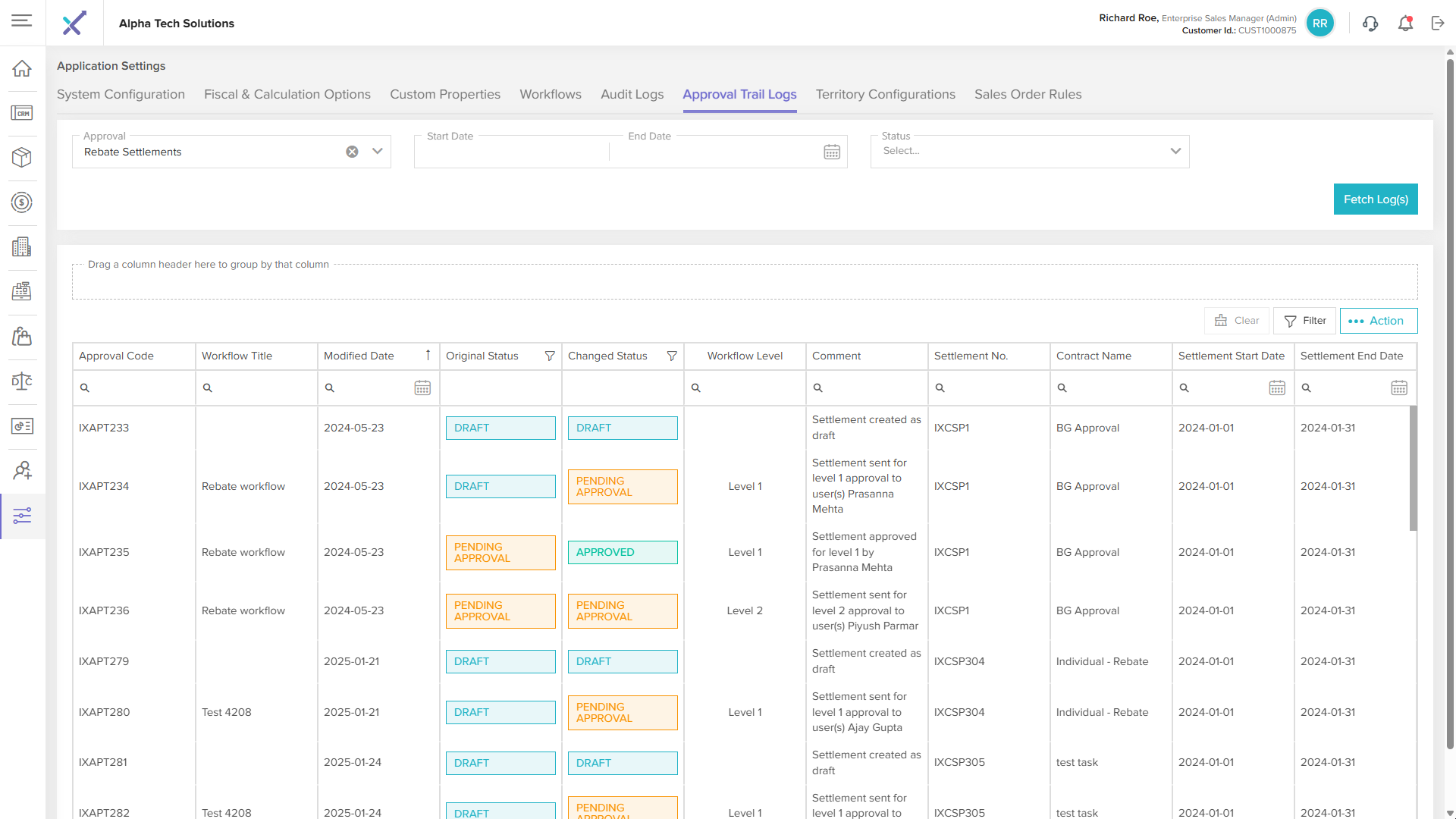Open the CRM sidebar icon
Screen dimensions: 1456x819
tap(22, 113)
